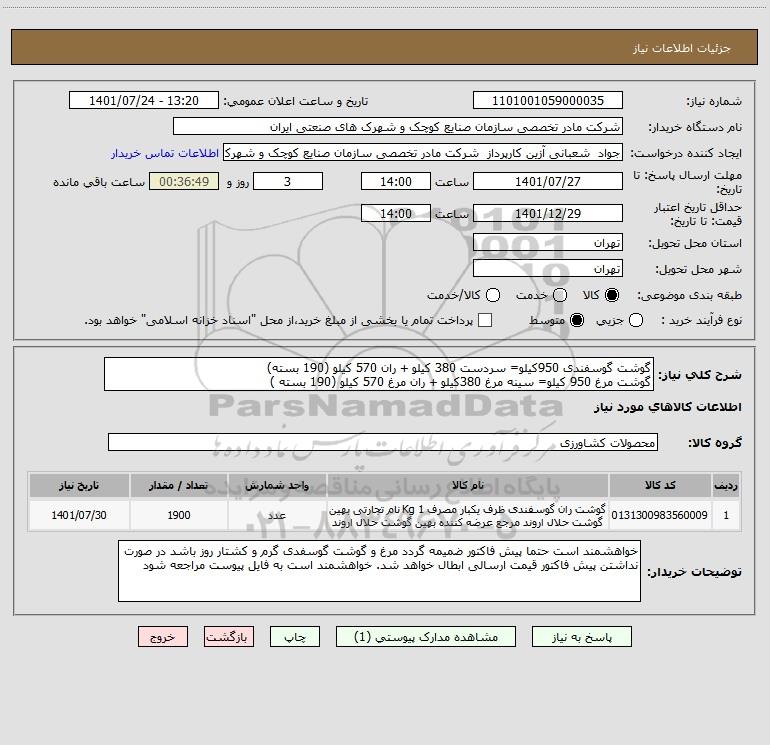The height and width of the screenshot is (745, 770).
Task: Click the شرح کلی نیاز description box
Action: click(x=379, y=375)
